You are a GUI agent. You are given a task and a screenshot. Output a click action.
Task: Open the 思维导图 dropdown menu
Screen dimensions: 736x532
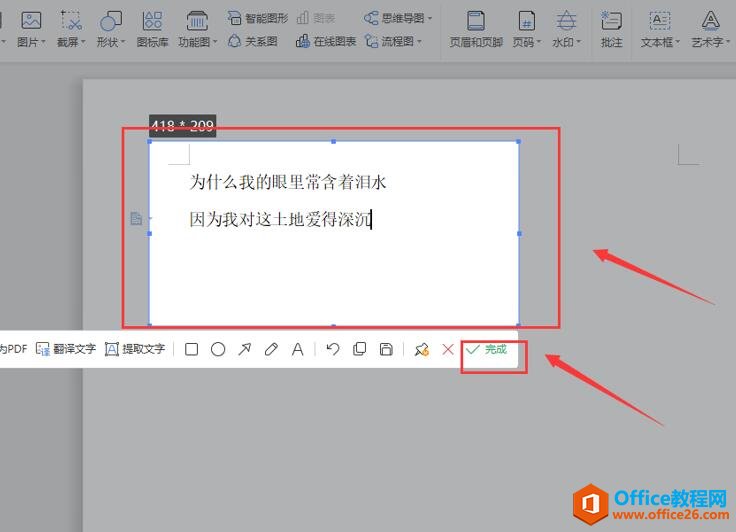coord(401,18)
